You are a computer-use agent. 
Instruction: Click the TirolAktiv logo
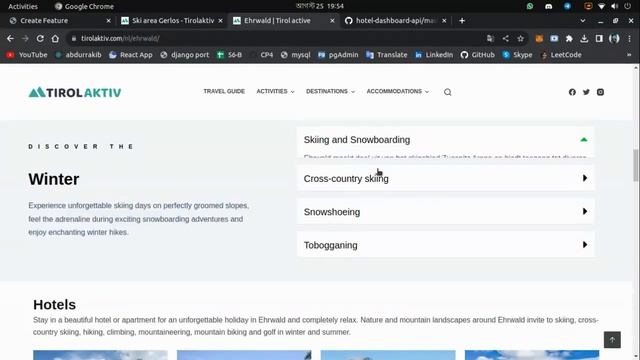pyautogui.click(x=75, y=92)
